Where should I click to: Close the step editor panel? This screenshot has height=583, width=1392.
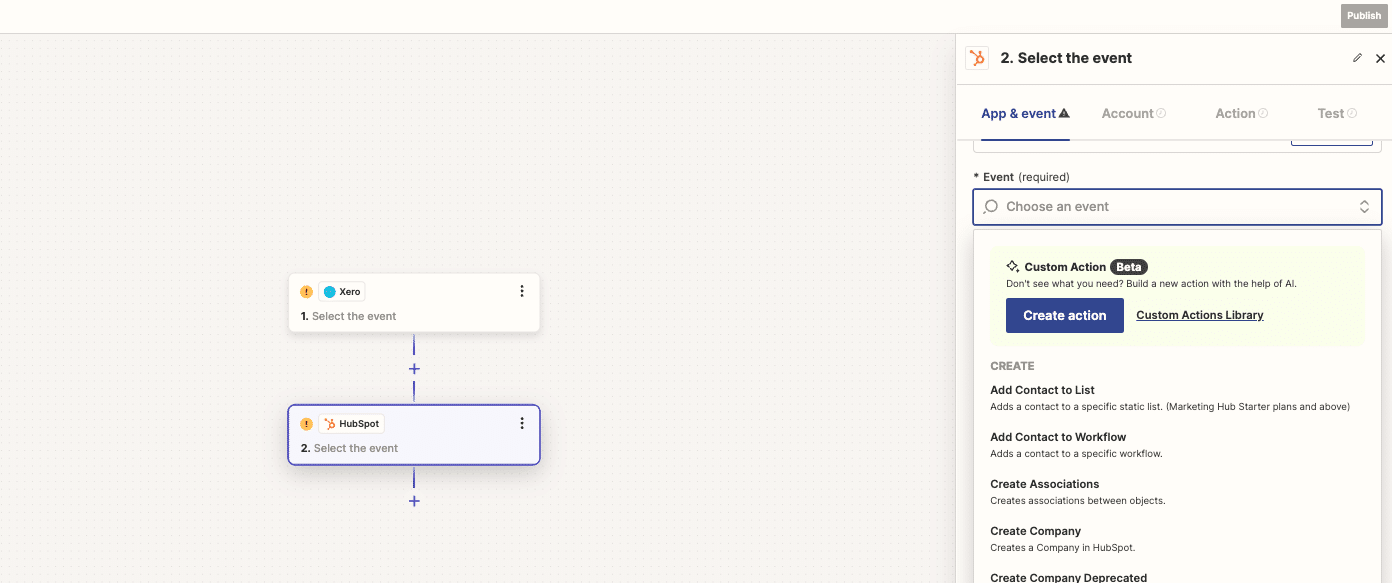(x=1380, y=58)
